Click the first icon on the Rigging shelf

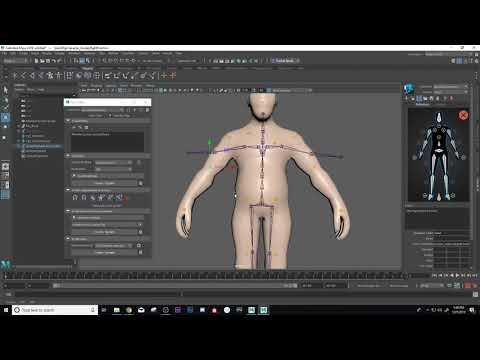[15, 76]
